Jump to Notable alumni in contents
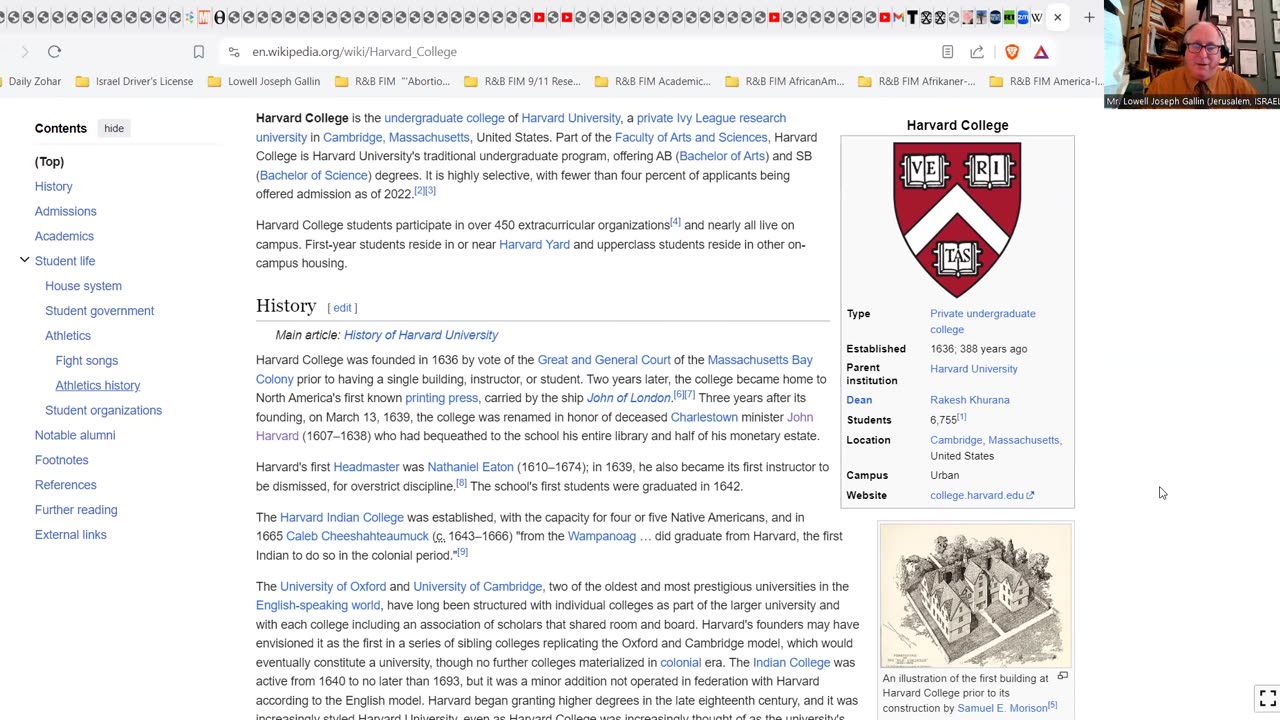1280x720 pixels. (x=75, y=435)
